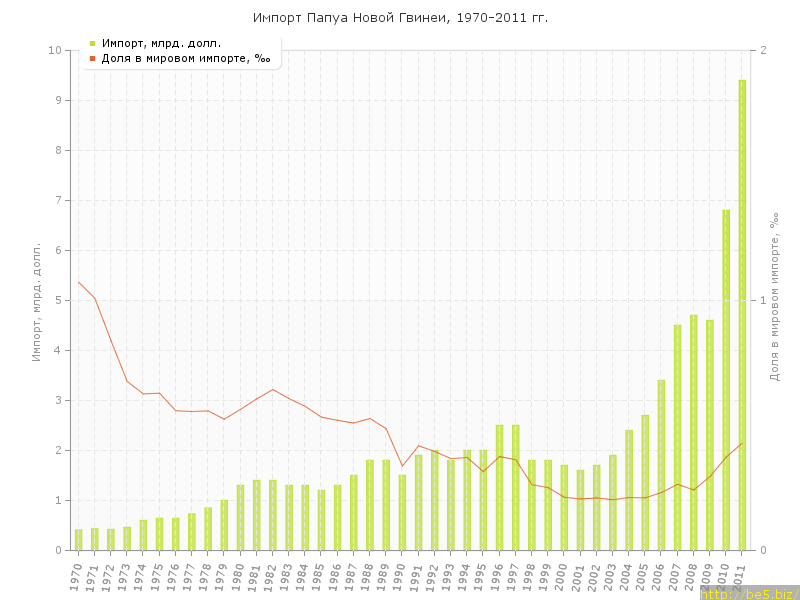Click the value 10 on left axis
This screenshot has height=600, width=800.
[x=56, y=50]
